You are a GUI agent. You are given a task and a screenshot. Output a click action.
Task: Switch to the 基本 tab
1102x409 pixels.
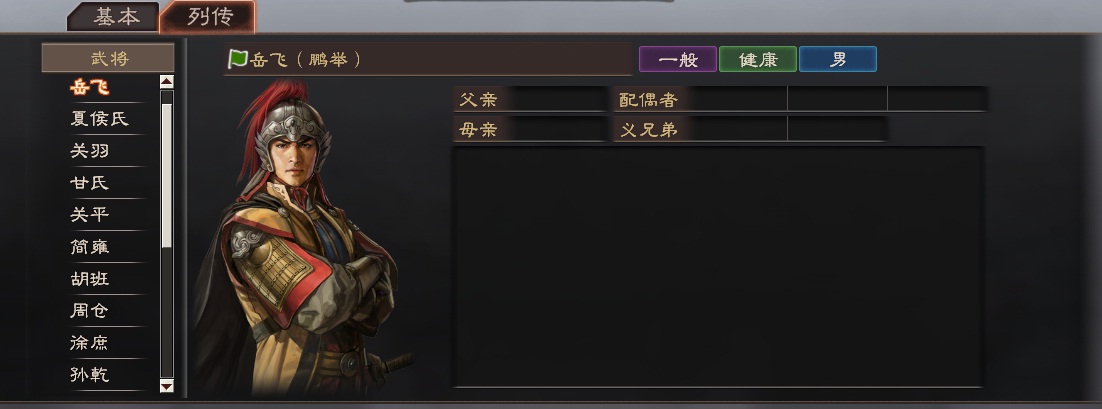click(116, 18)
